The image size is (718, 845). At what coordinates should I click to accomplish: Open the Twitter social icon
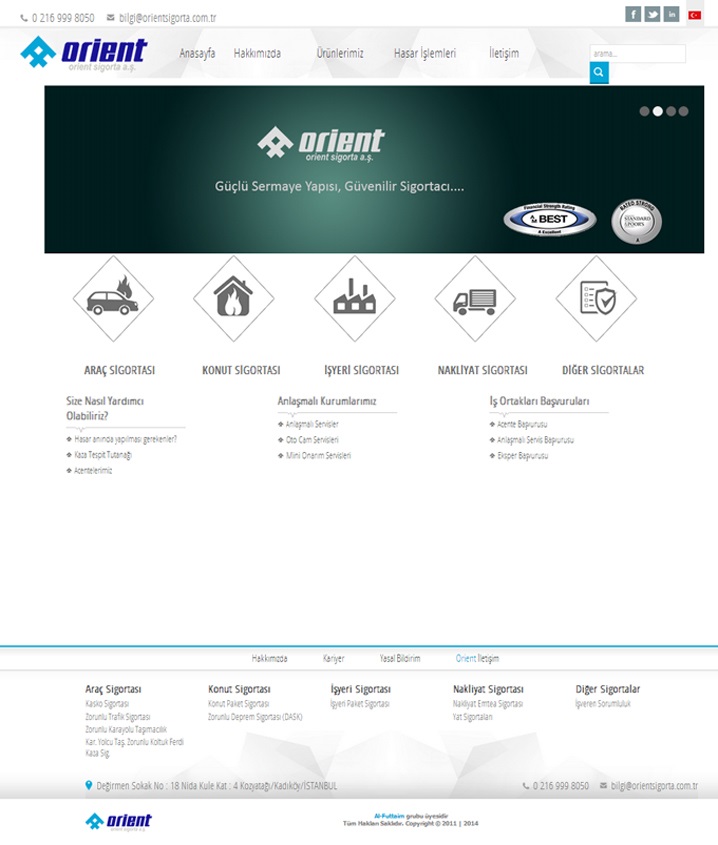pyautogui.click(x=652, y=14)
